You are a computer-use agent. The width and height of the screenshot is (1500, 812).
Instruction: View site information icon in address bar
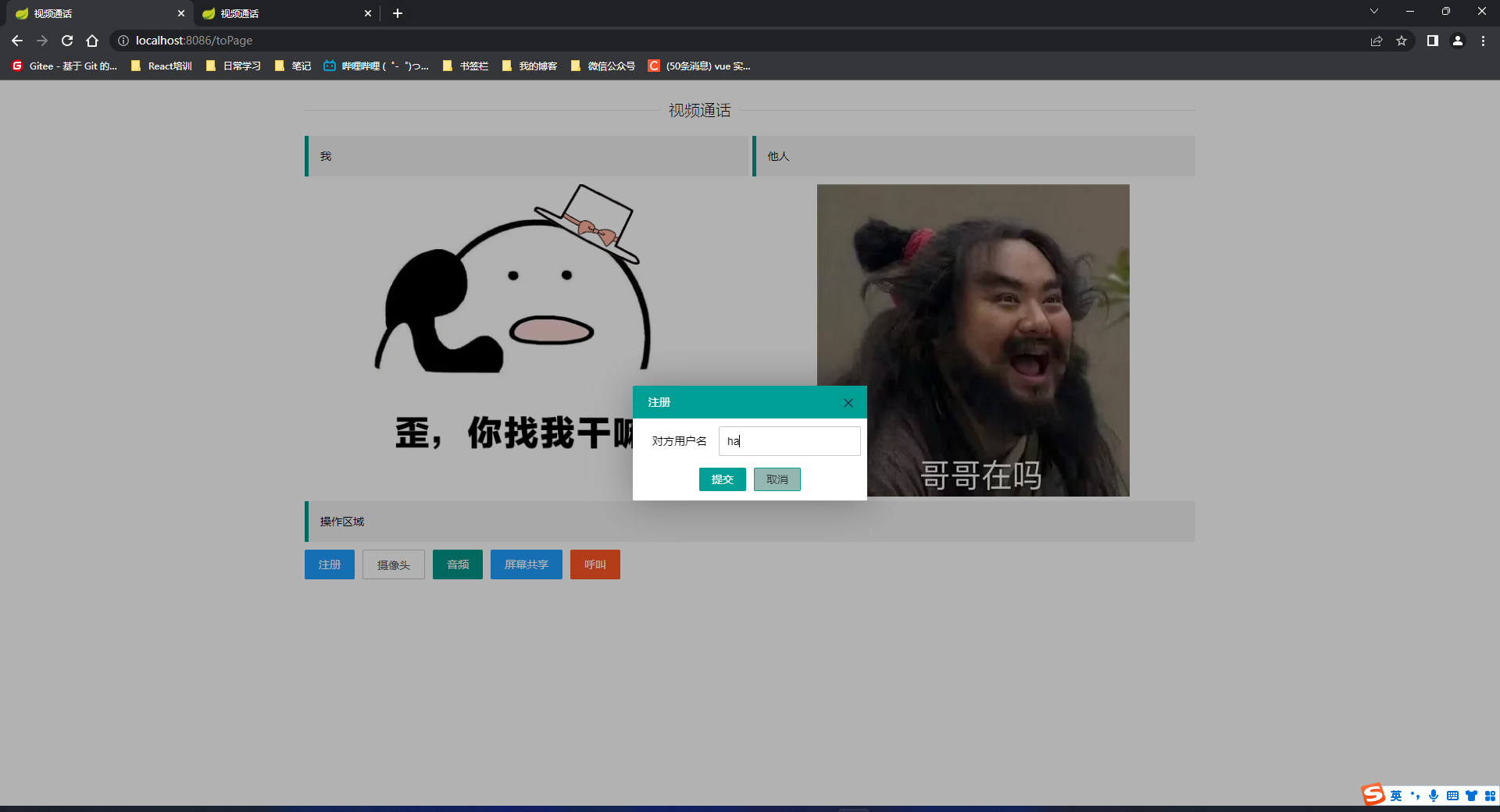123,41
